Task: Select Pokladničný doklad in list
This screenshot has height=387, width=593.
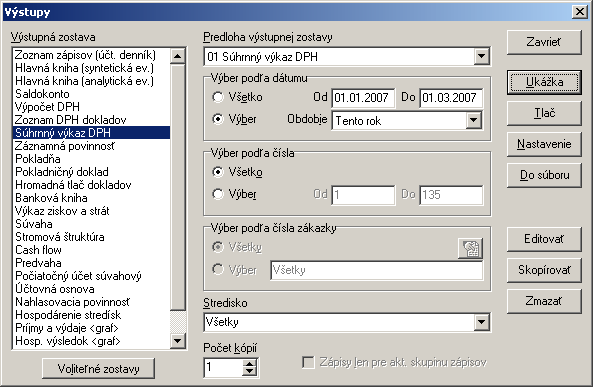Action: (92, 172)
